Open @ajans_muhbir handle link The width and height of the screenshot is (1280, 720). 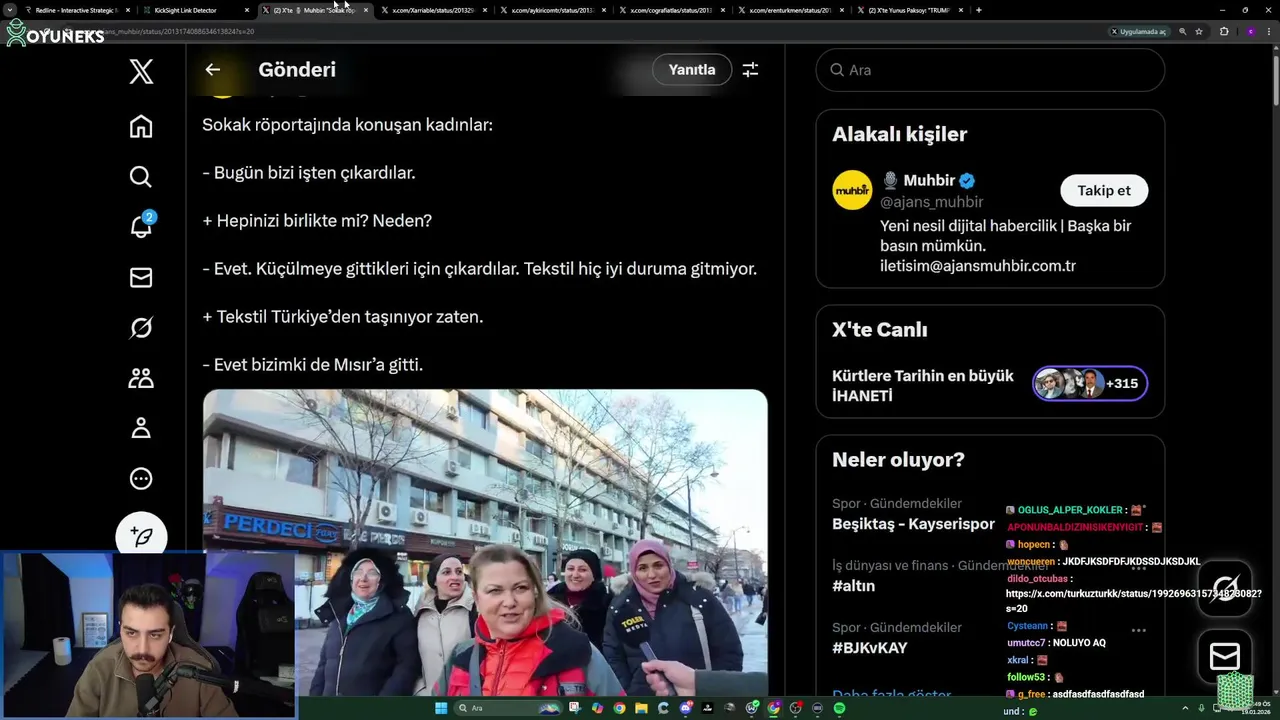point(931,202)
